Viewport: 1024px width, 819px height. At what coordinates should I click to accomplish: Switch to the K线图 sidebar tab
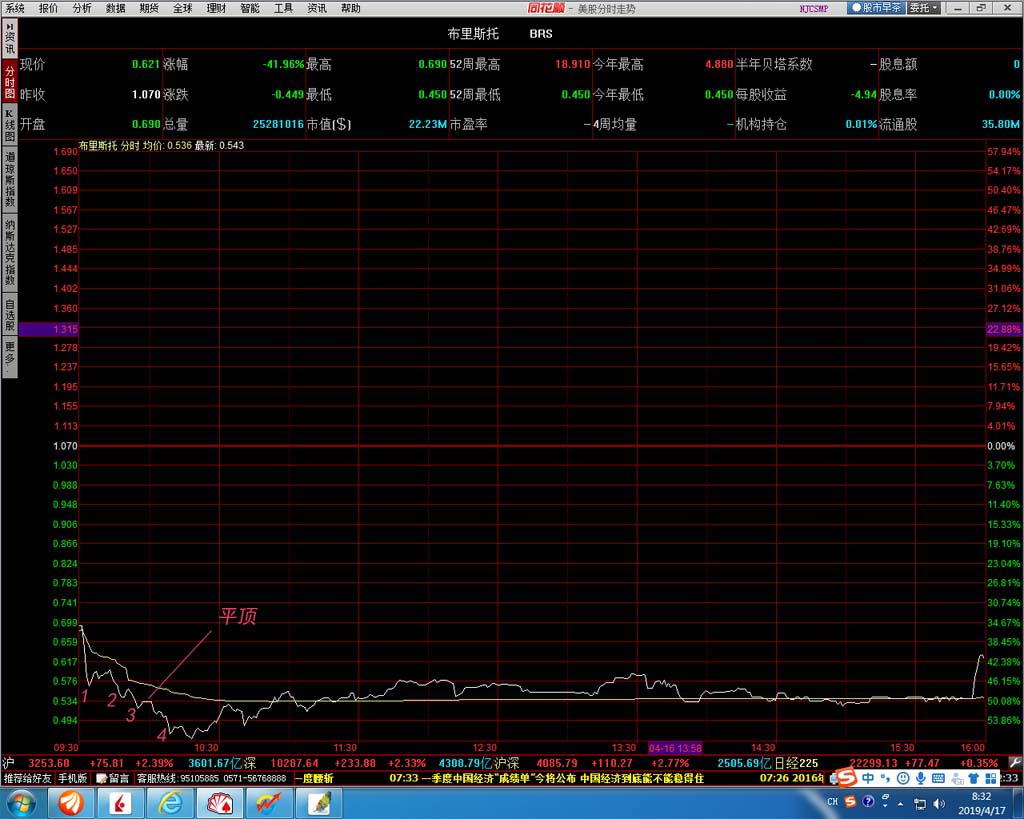[10, 125]
